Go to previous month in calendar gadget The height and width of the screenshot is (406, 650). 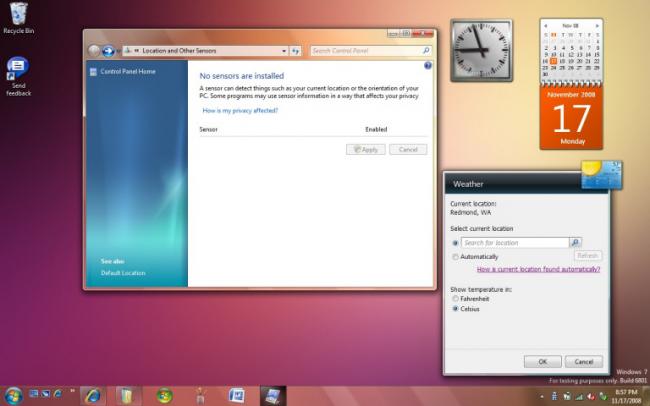pyautogui.click(x=546, y=26)
